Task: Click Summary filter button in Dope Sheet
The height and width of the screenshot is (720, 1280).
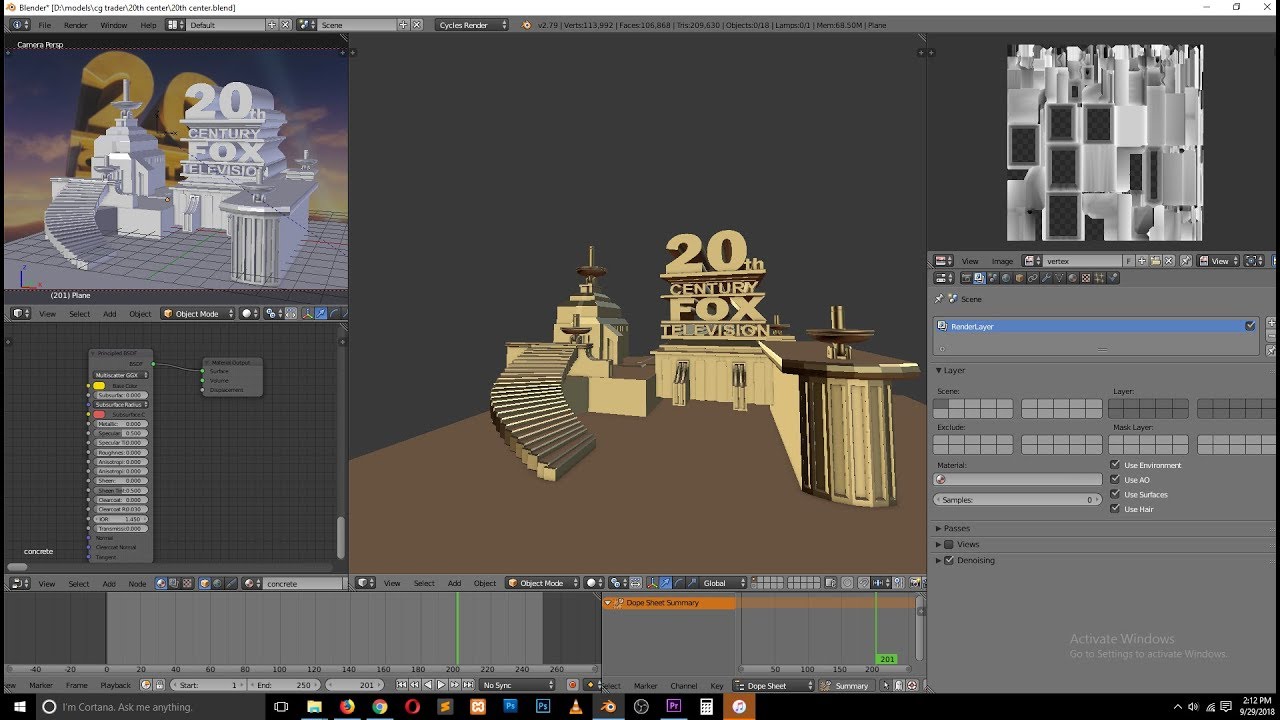Action: [x=845, y=686]
